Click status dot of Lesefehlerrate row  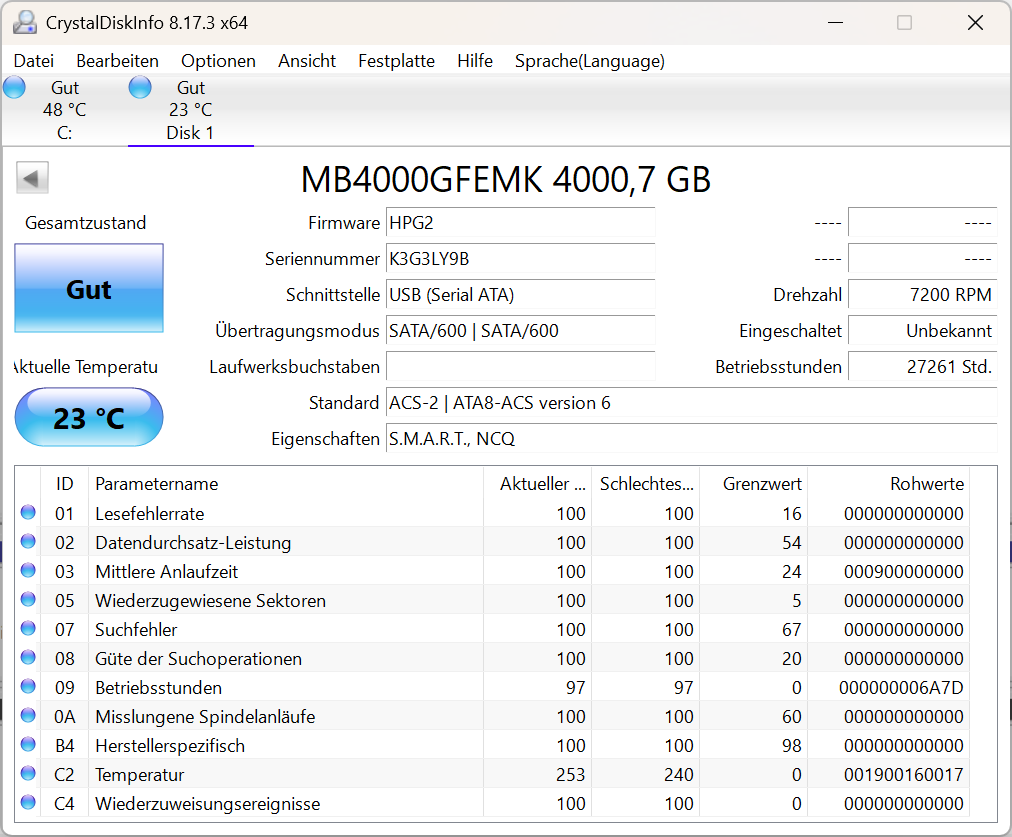(x=28, y=512)
